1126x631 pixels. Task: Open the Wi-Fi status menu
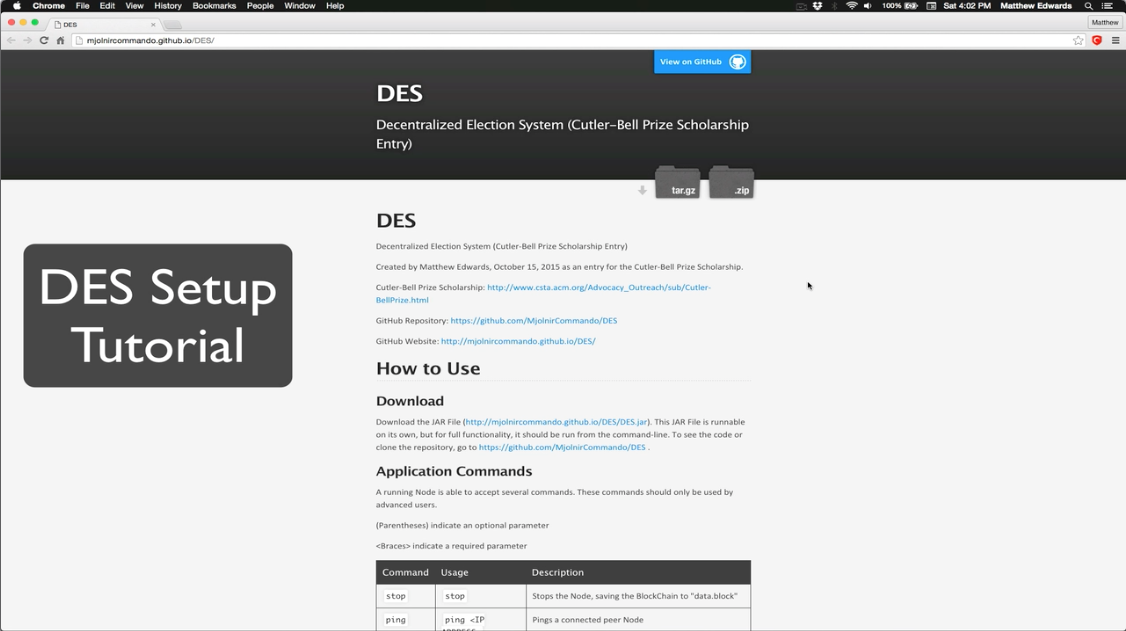[x=851, y=5]
